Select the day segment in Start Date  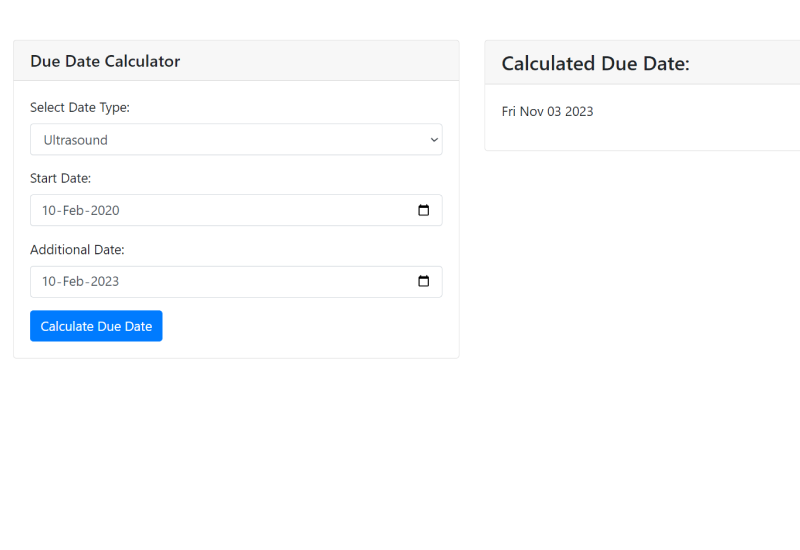50,210
